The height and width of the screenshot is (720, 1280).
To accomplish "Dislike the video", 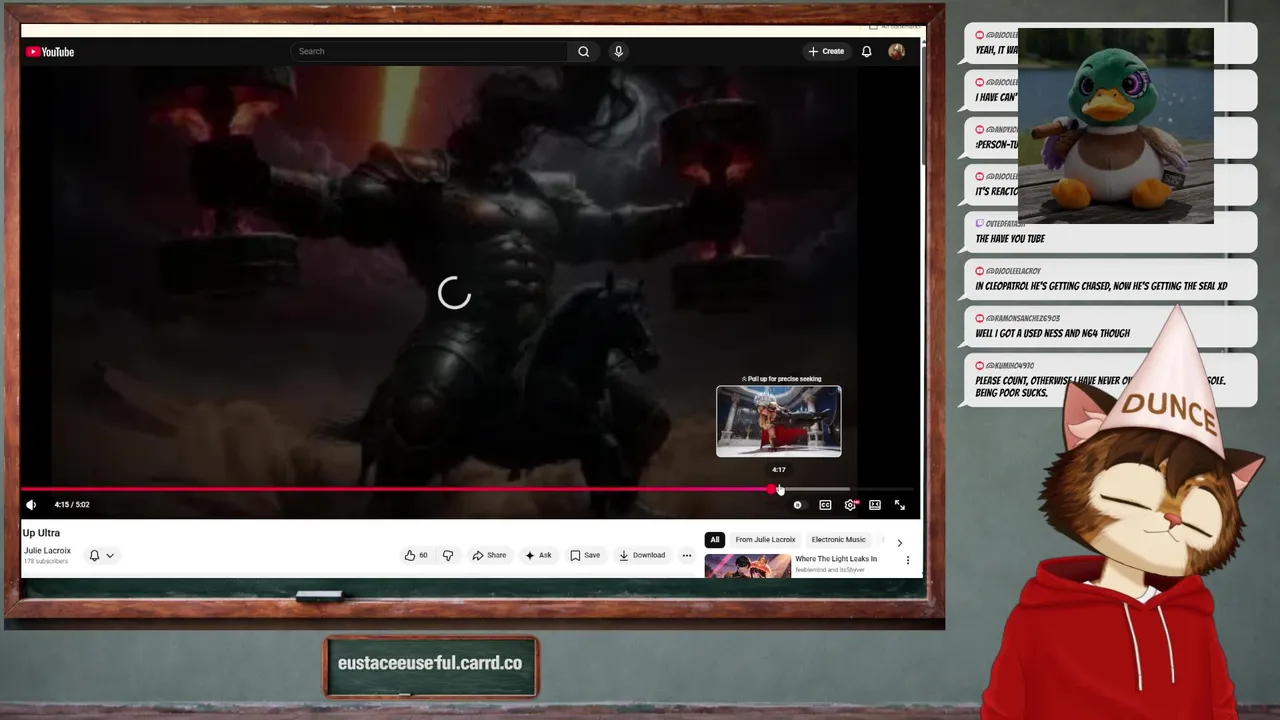I will click(x=448, y=555).
